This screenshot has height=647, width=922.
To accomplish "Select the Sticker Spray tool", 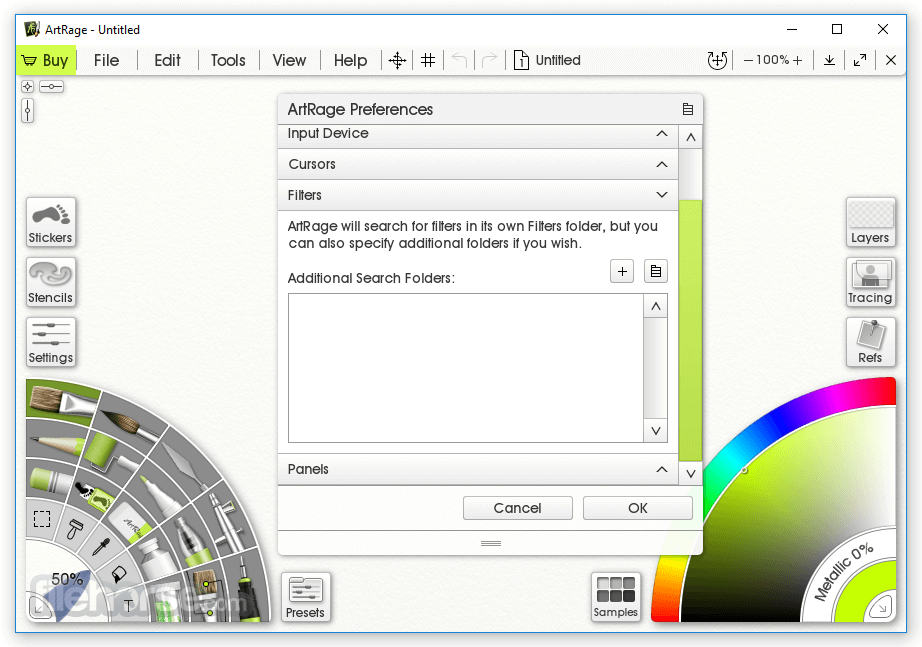I will (95, 496).
